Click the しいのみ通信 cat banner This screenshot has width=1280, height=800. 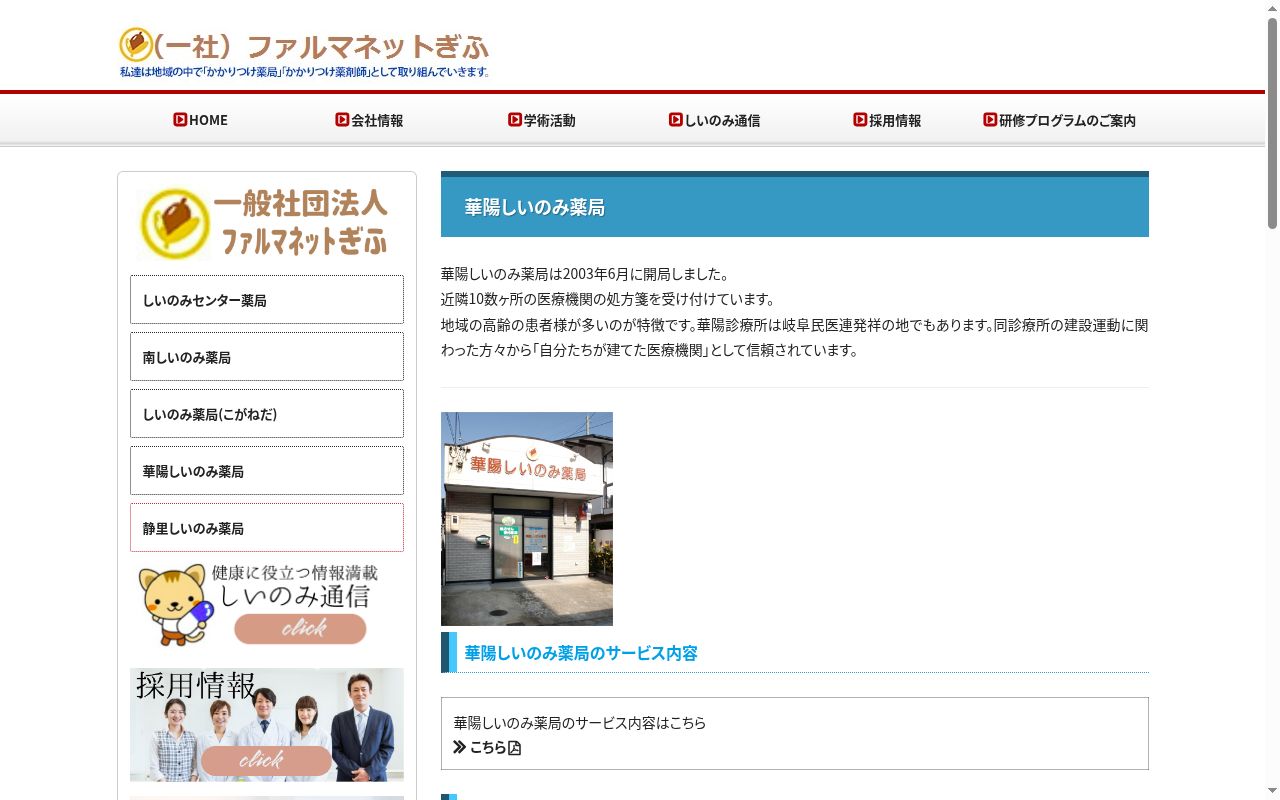coord(266,604)
